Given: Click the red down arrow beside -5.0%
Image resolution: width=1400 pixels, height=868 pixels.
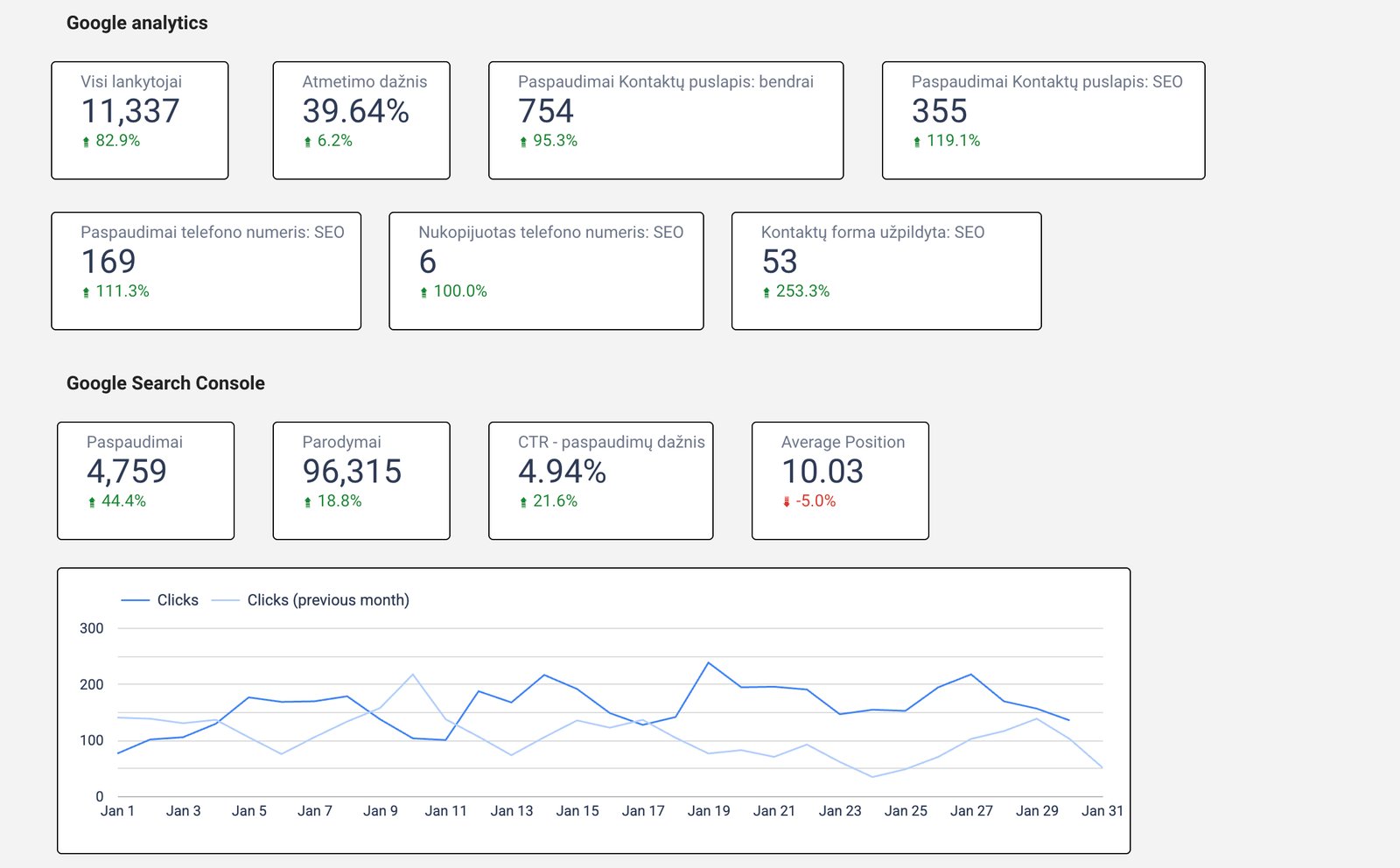Looking at the screenshot, I should (787, 502).
